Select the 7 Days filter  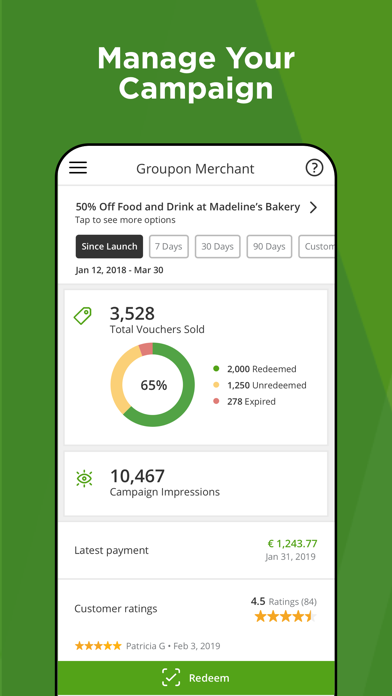tap(169, 247)
